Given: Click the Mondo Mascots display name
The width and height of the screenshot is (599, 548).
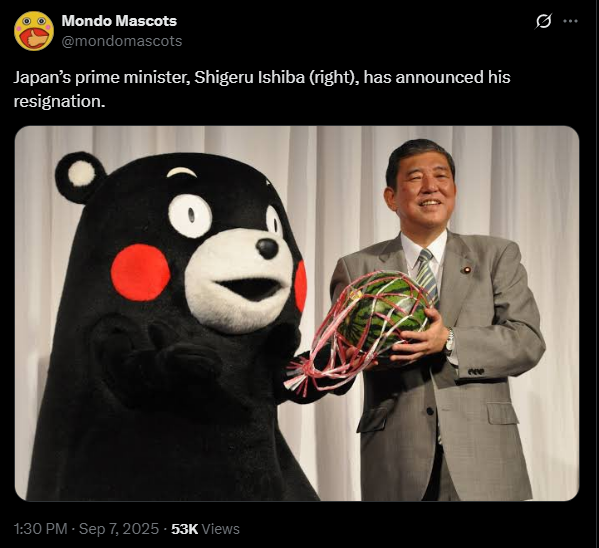Looking at the screenshot, I should coord(119,21).
